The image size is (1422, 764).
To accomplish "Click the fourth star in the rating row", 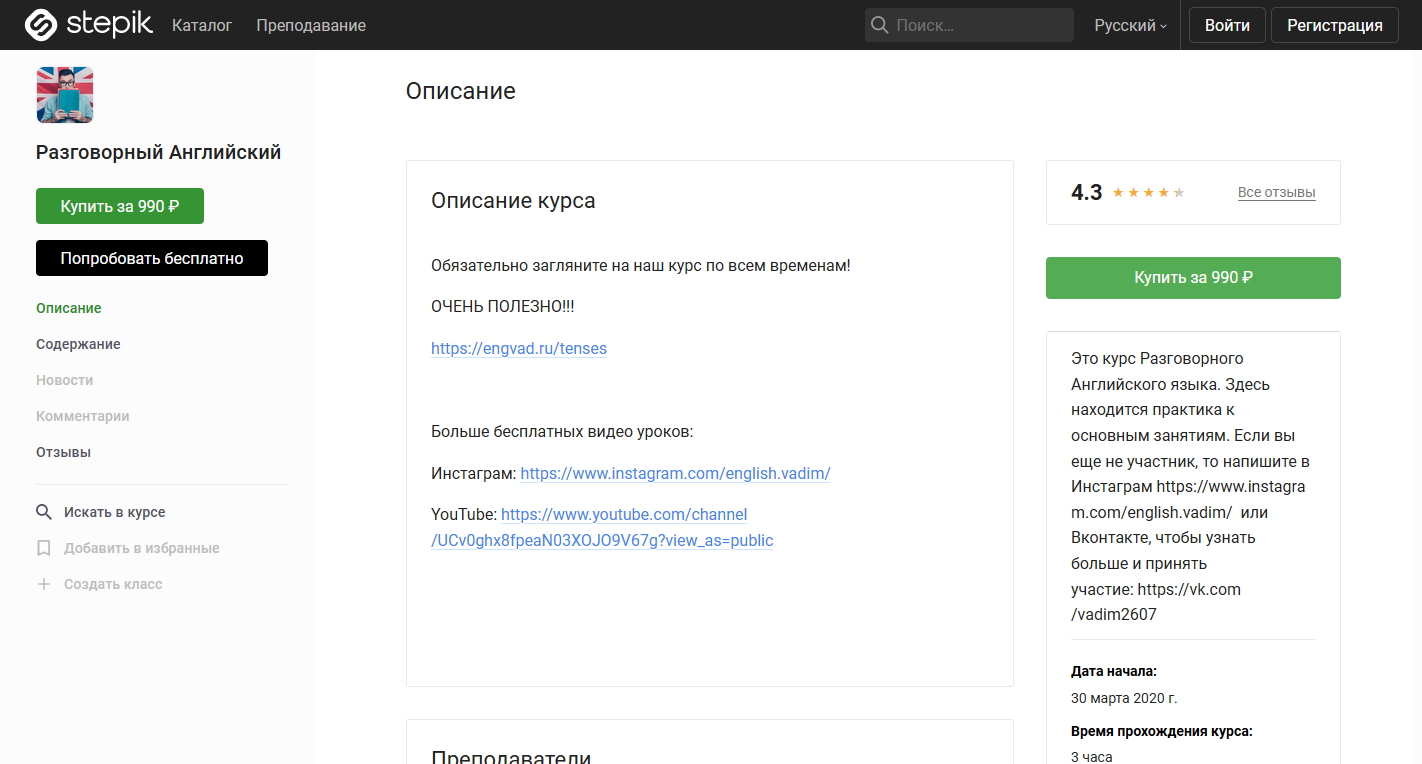I will [x=1164, y=192].
